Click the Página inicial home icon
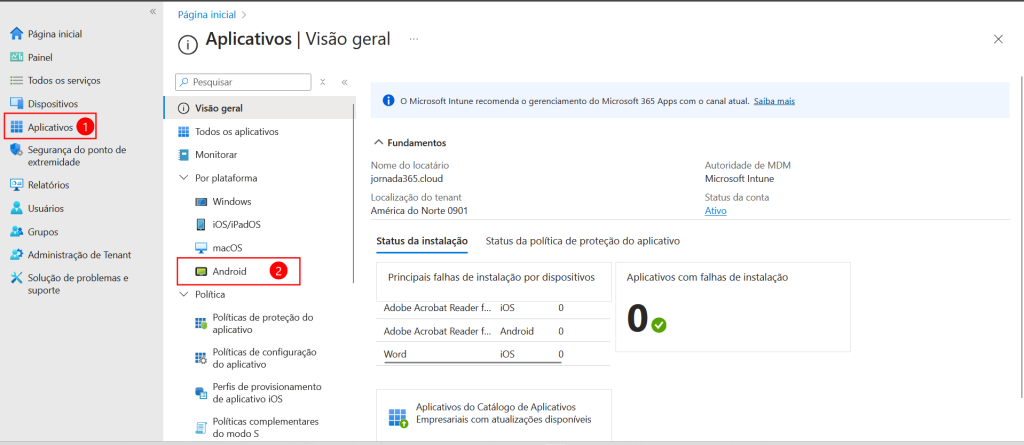Viewport: 1024px width, 445px height. coord(17,34)
